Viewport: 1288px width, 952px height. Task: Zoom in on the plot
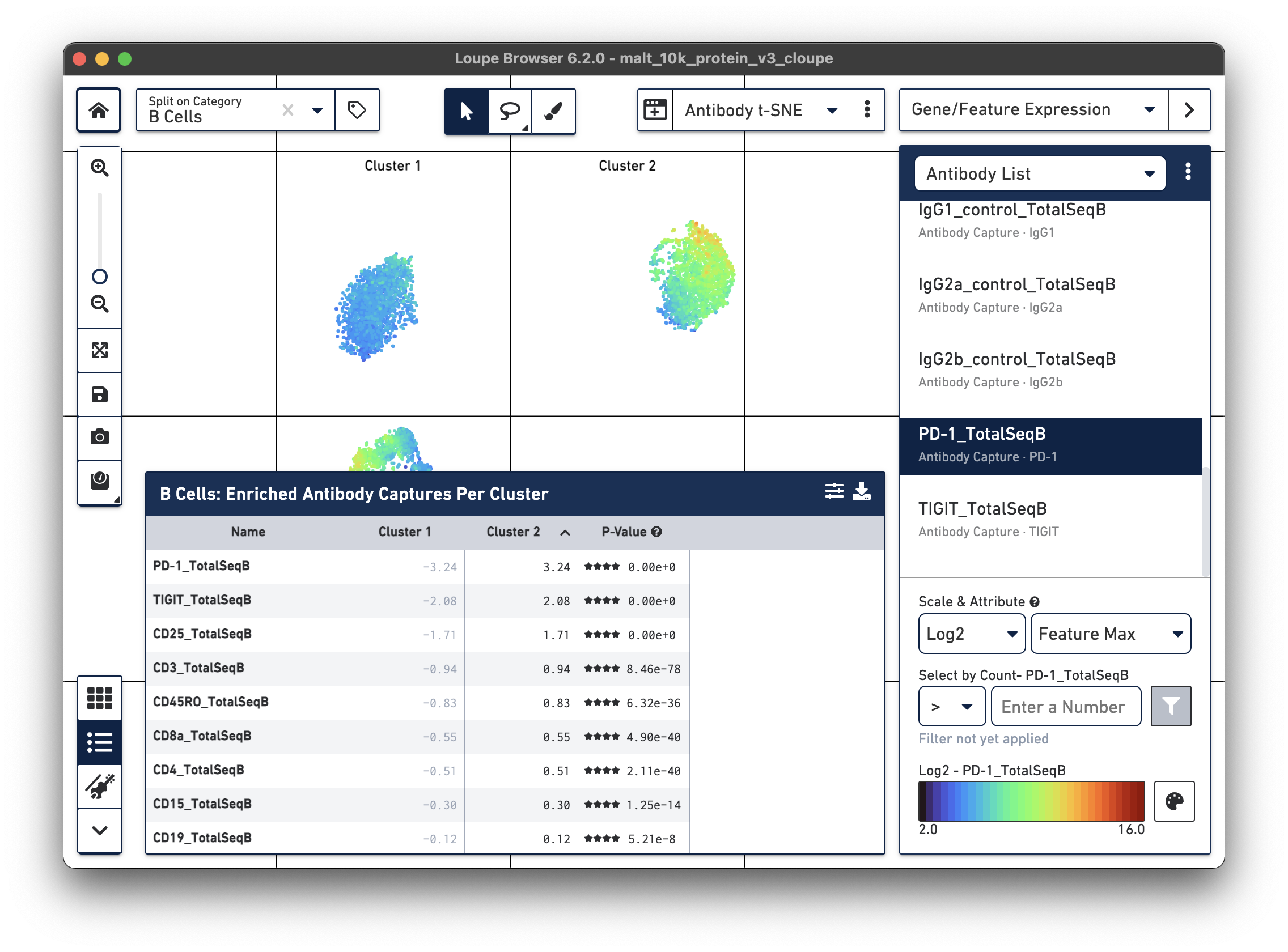click(x=99, y=168)
